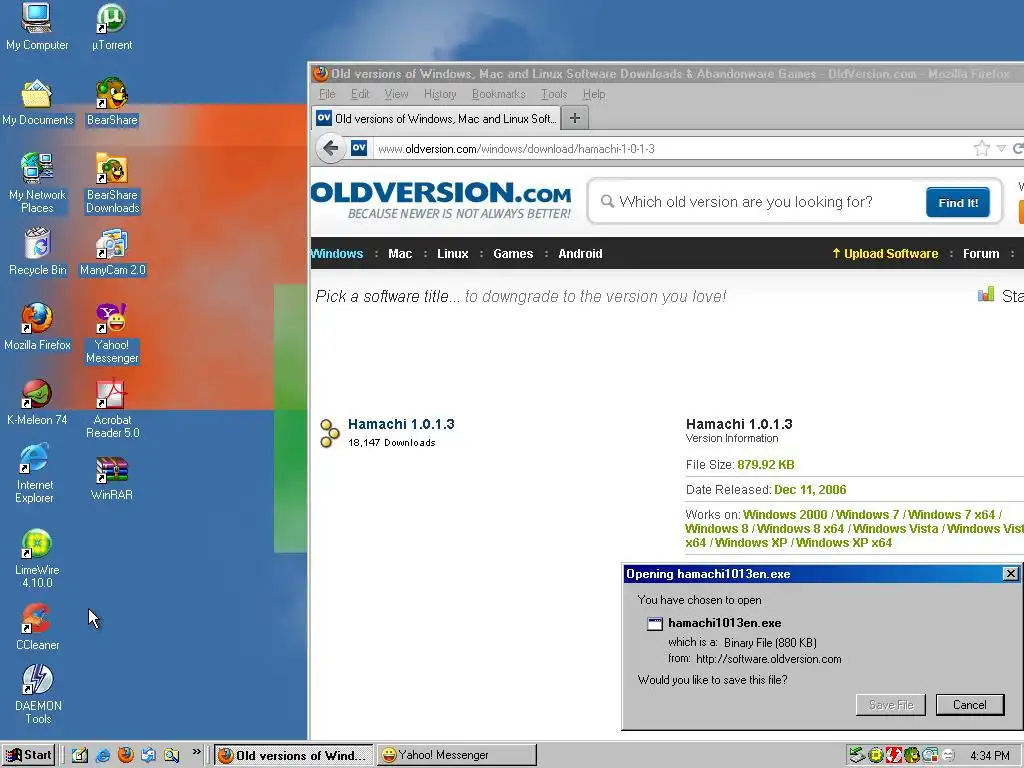Click the first quick launch icon beside Start
This screenshot has width=1024, height=768.
pyautogui.click(x=80, y=756)
